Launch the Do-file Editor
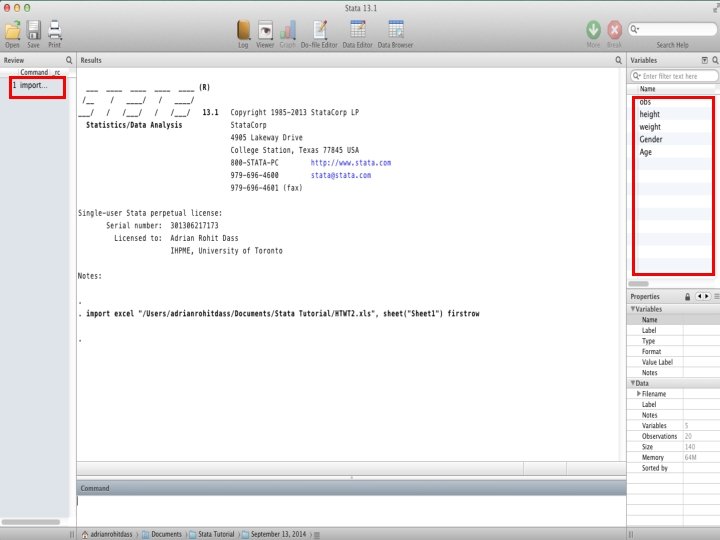This screenshot has width=720, height=540. [320, 31]
